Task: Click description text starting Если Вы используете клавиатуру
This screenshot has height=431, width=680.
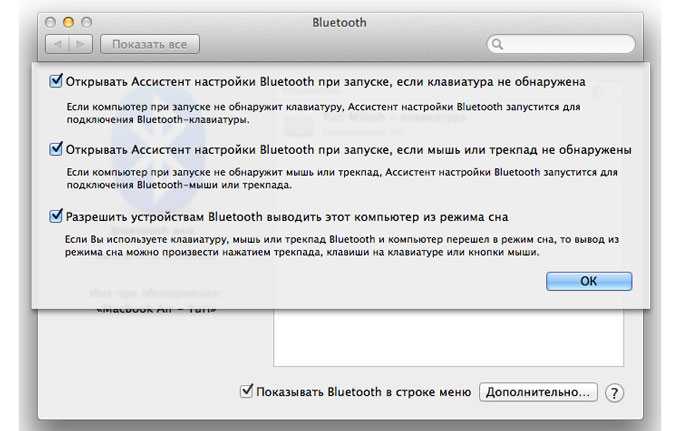Action: coord(342,245)
